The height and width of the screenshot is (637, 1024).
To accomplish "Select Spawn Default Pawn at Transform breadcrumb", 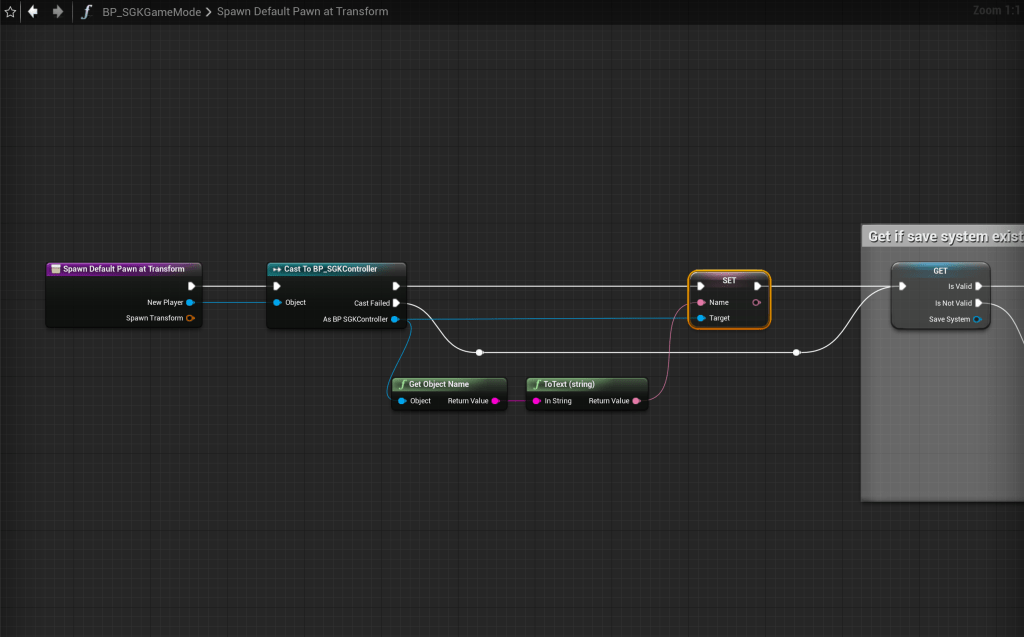I will [x=302, y=12].
